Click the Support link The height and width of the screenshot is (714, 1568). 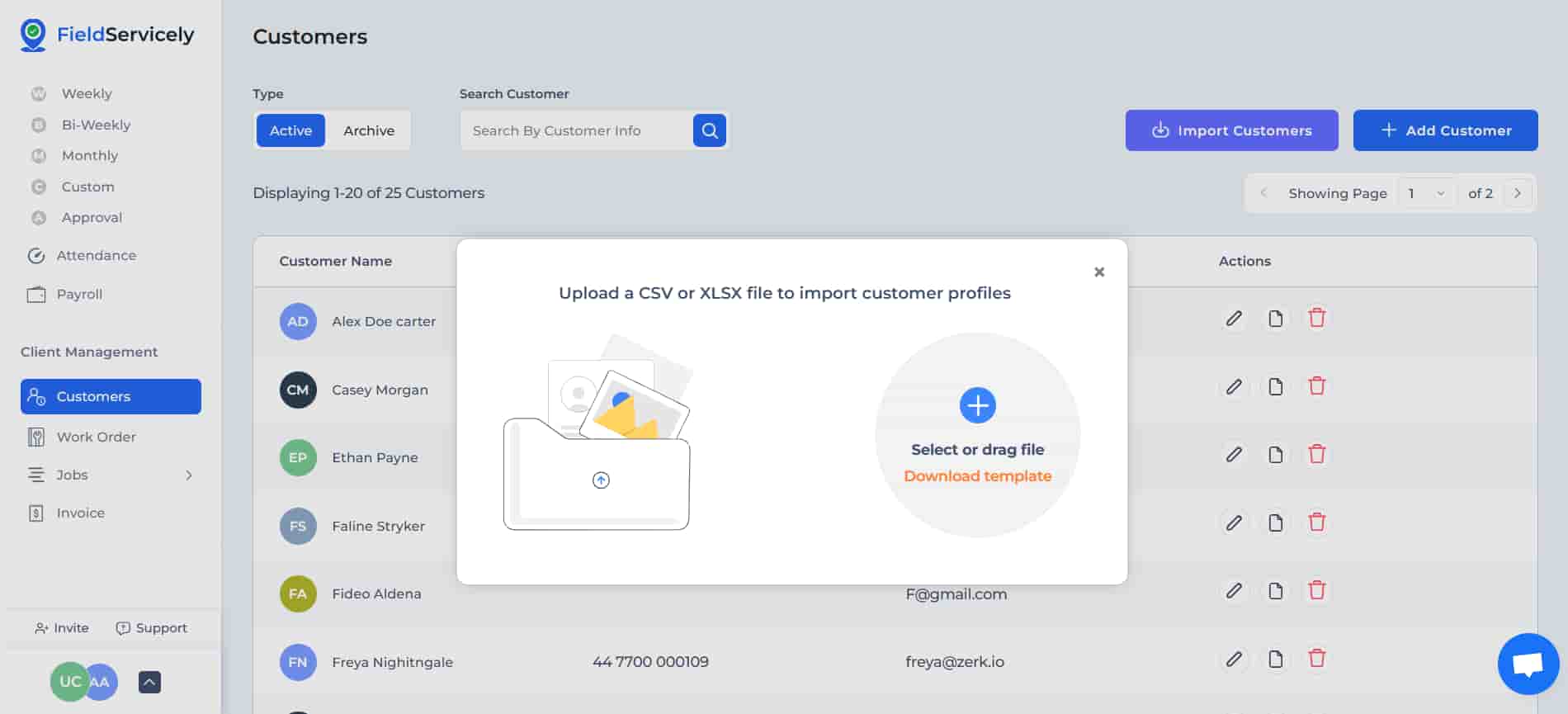point(152,628)
